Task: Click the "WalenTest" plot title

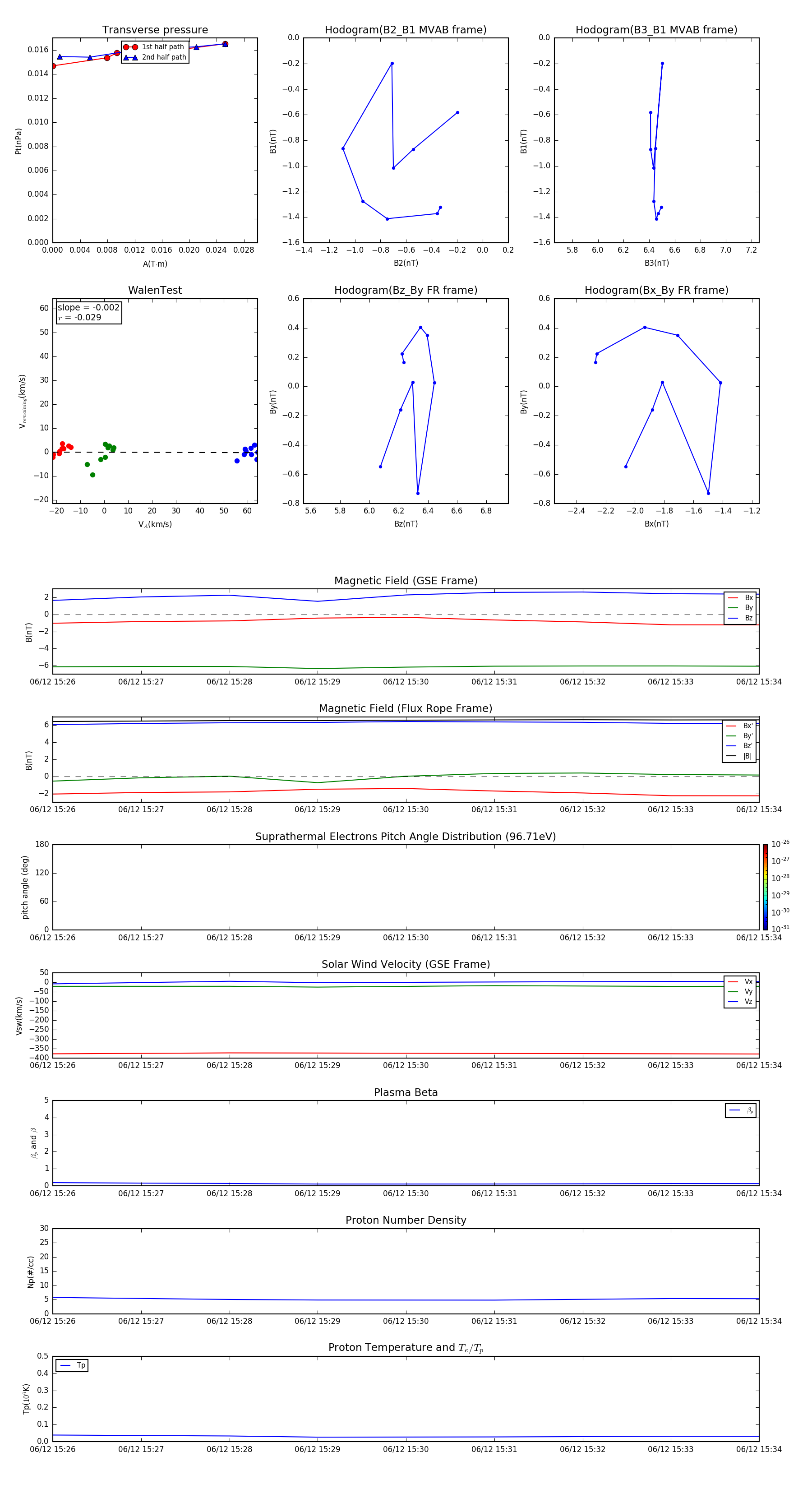Action: [155, 290]
